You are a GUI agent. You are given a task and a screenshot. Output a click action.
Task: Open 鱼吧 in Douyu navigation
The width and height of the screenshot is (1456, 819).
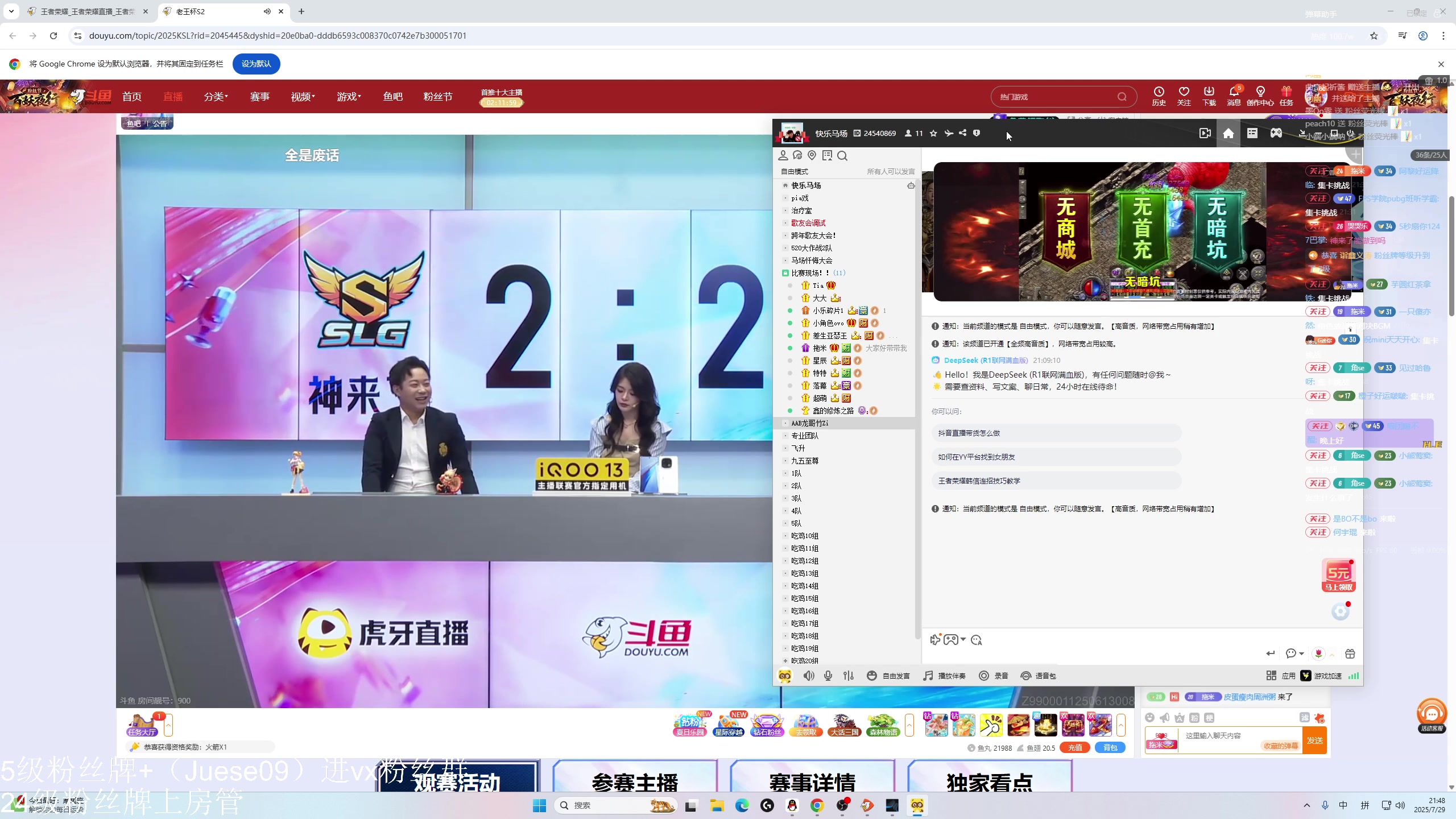tap(393, 97)
